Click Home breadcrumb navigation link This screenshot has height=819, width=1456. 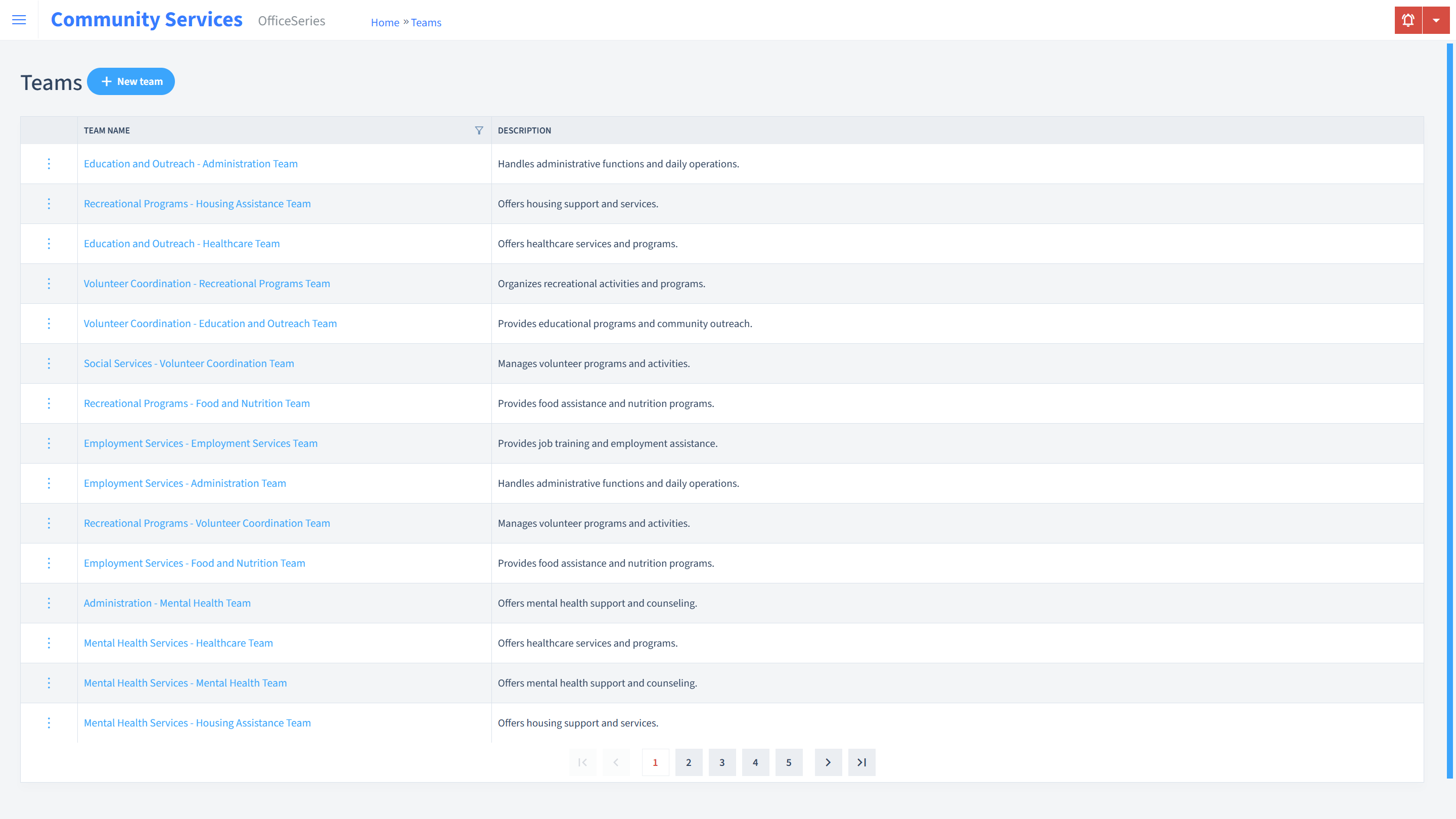(384, 22)
